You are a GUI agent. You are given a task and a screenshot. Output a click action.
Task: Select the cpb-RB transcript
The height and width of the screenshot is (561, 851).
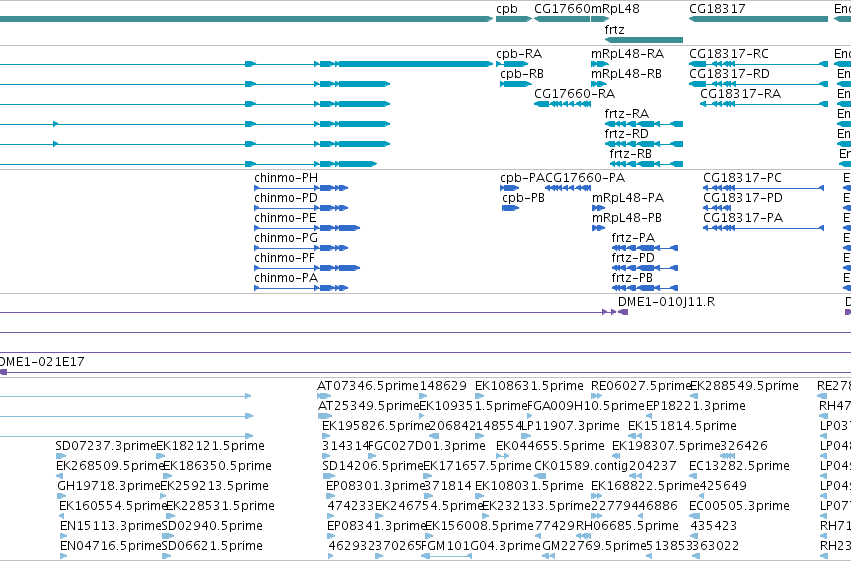click(x=516, y=84)
